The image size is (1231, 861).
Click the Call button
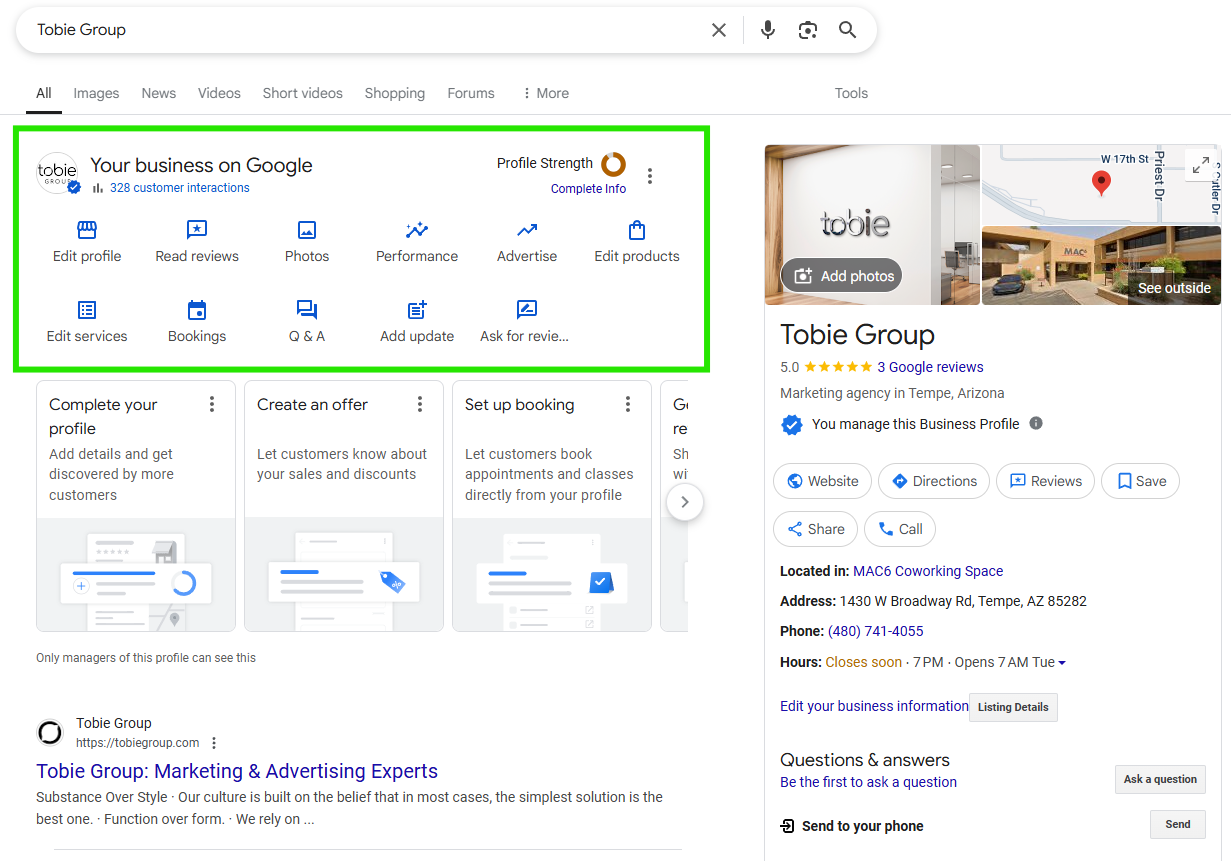[x=900, y=529]
